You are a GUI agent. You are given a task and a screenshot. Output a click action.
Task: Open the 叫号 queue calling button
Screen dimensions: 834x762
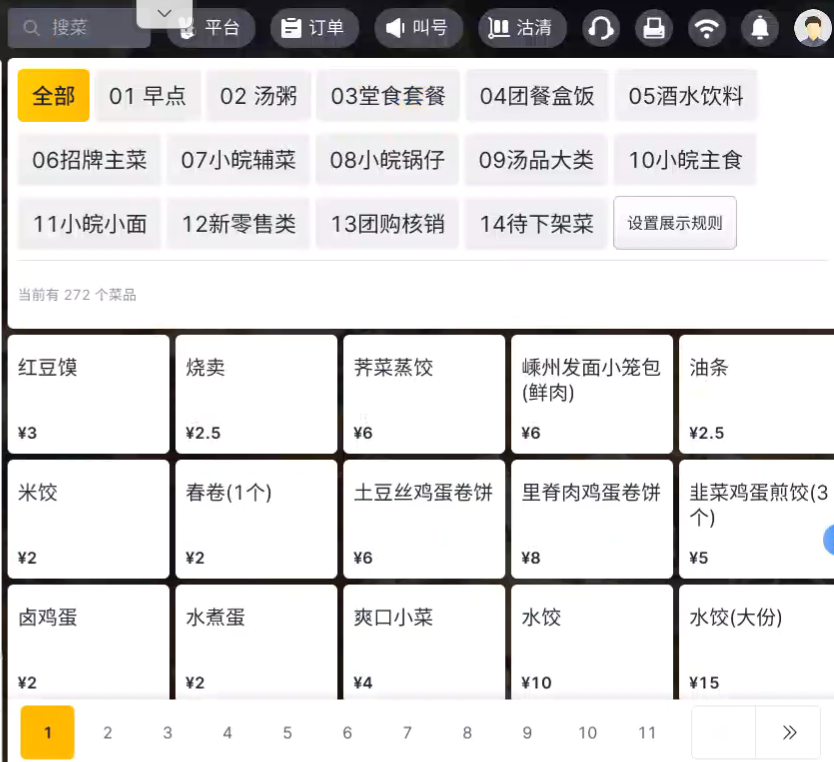tap(417, 28)
